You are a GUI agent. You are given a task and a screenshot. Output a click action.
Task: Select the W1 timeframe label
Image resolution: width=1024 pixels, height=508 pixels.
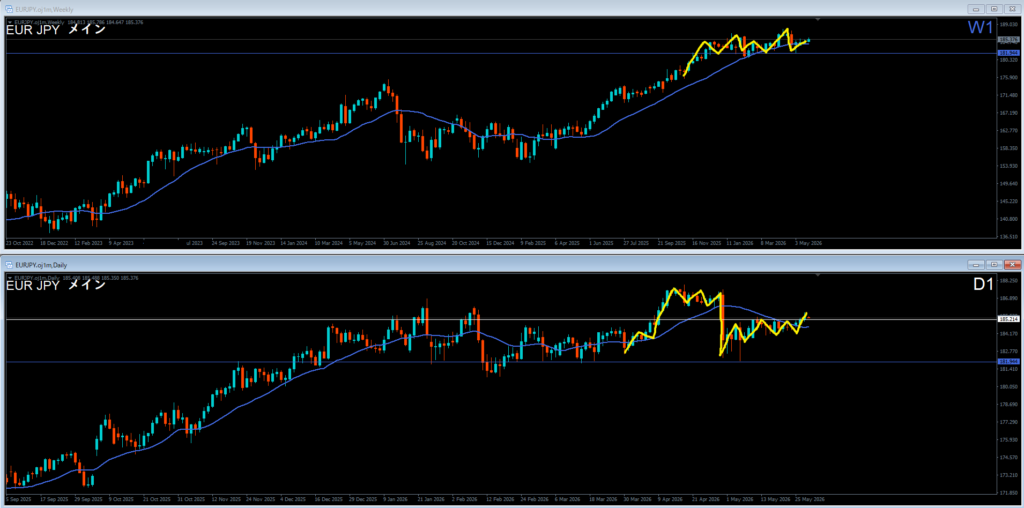pos(980,29)
